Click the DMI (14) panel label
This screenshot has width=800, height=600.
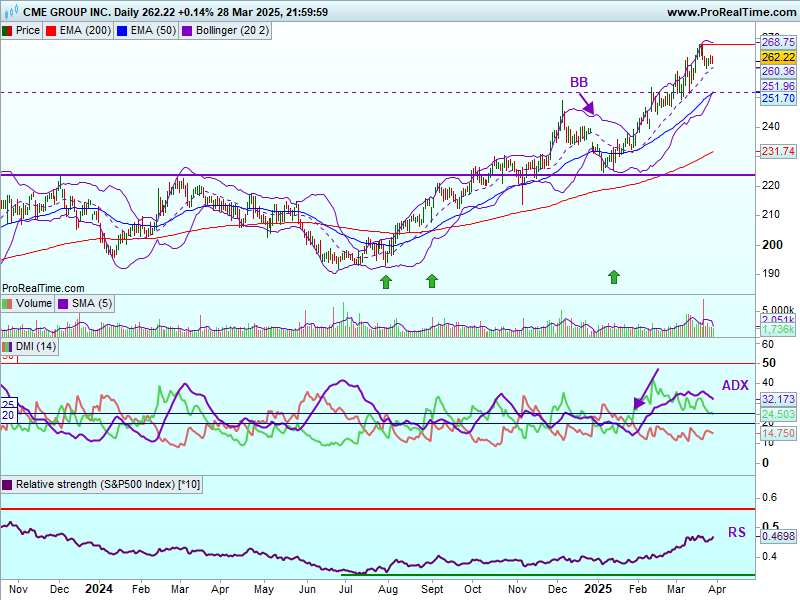click(35, 346)
